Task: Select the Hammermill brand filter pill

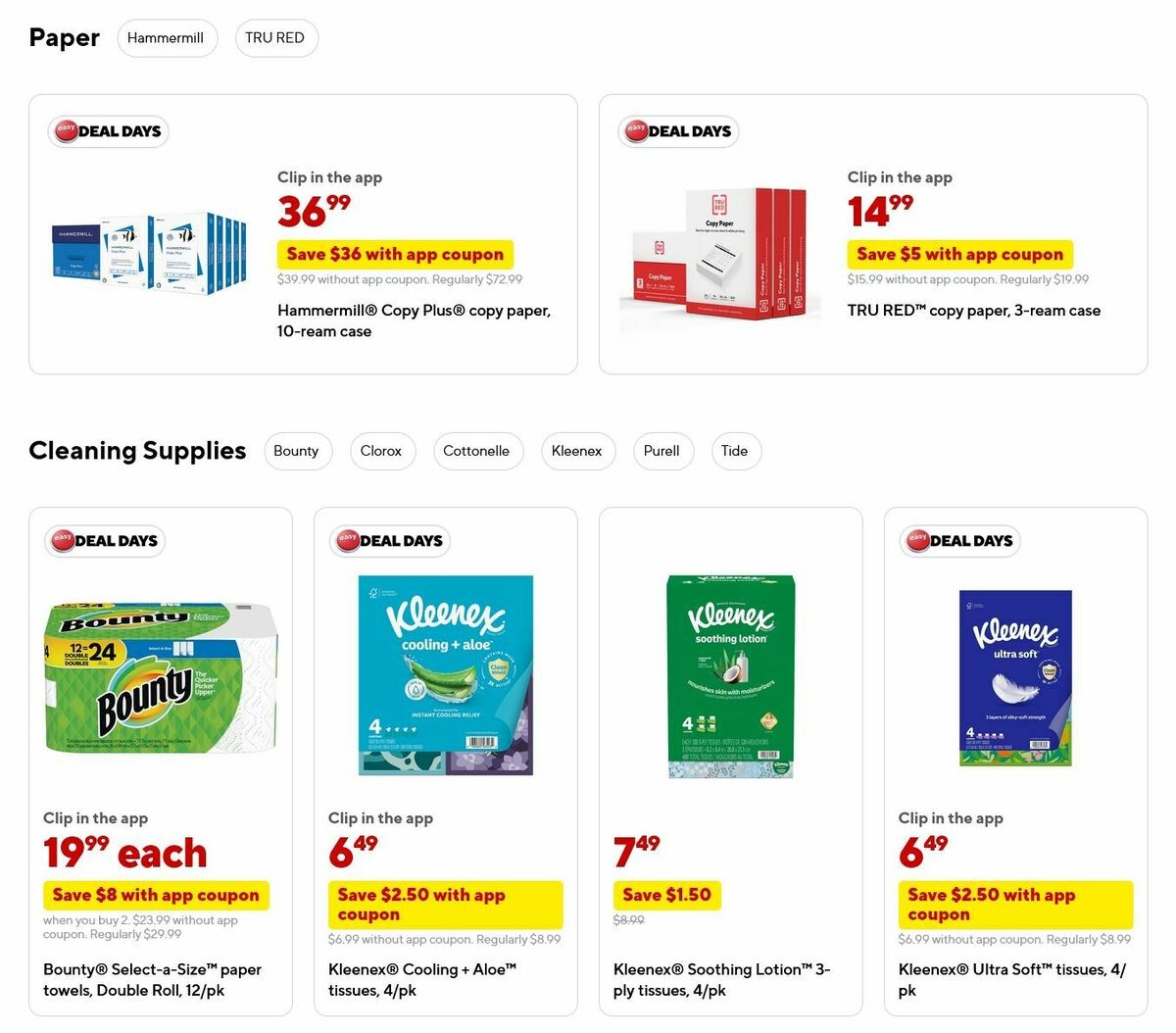Action: click(167, 37)
